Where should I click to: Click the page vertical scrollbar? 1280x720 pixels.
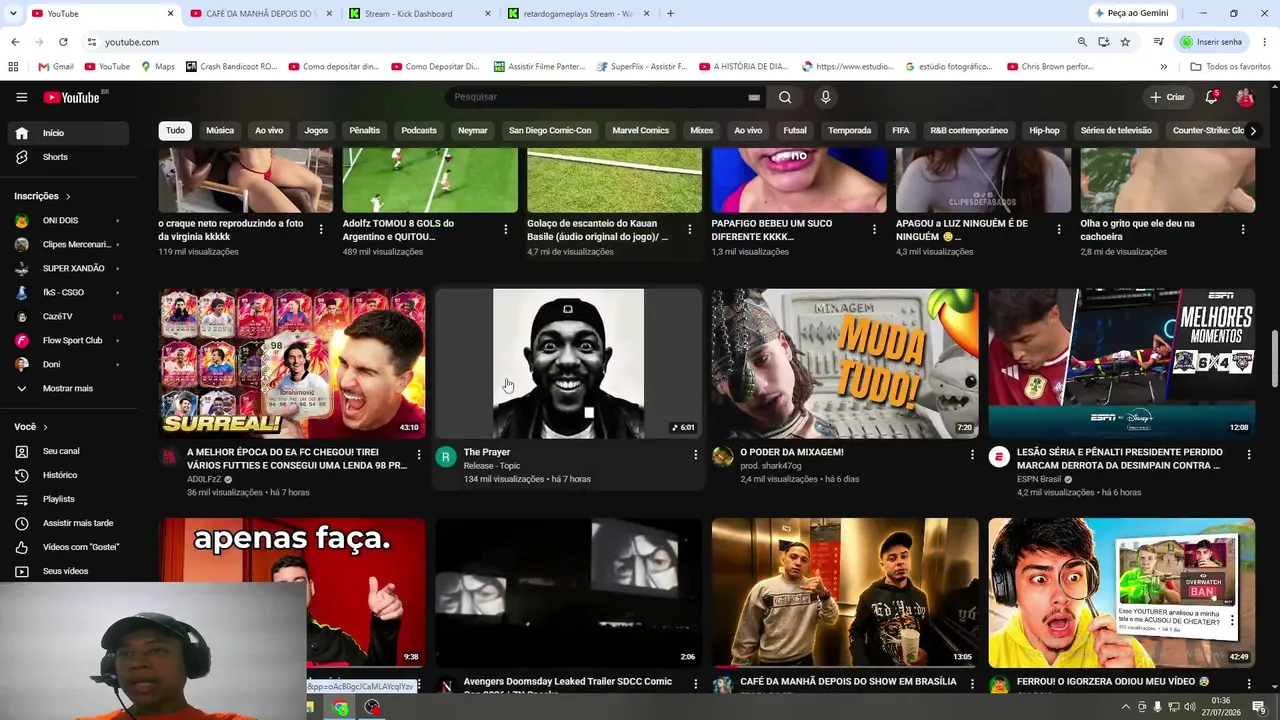point(1274,360)
